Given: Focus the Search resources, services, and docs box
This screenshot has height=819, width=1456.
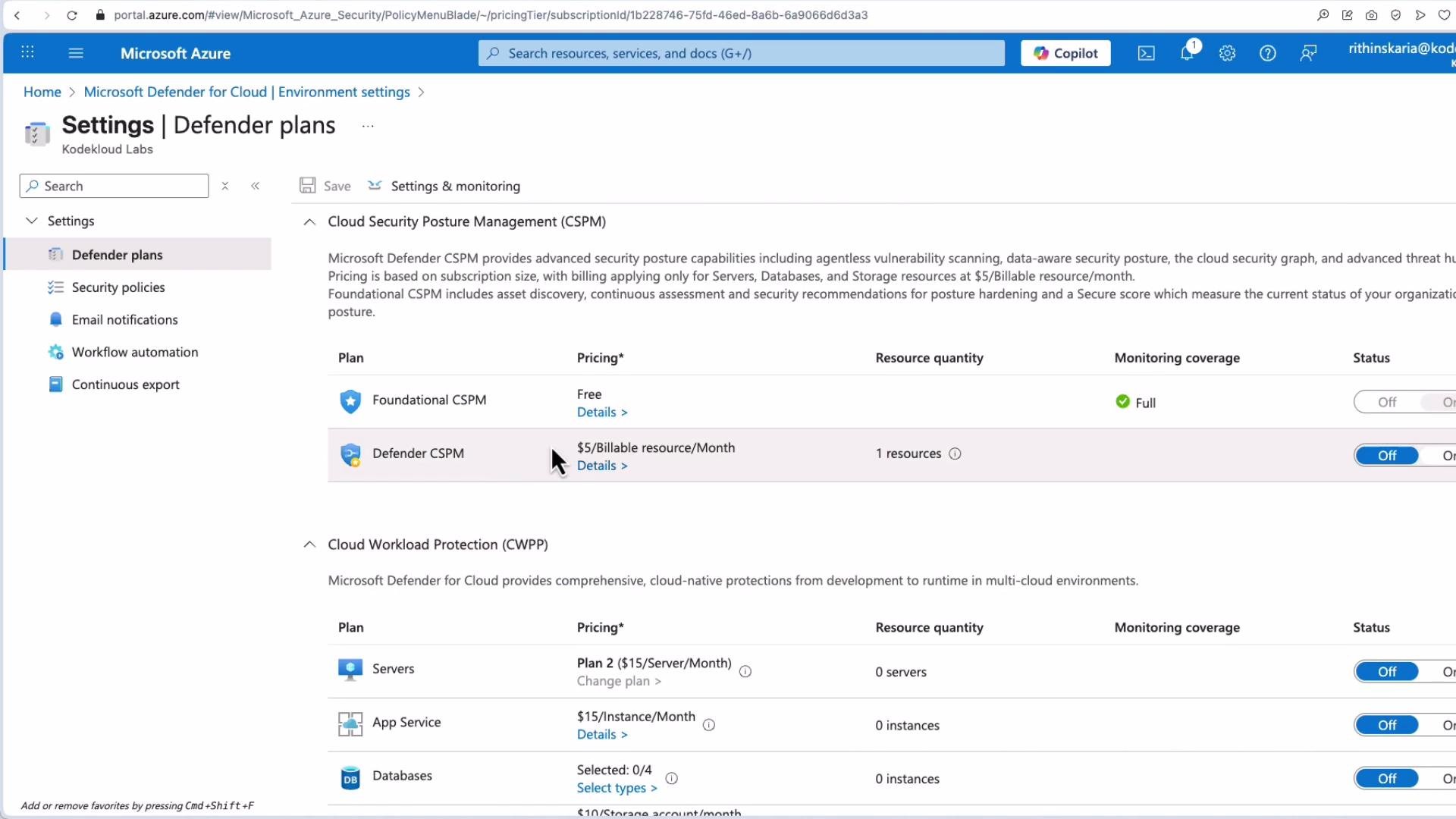Looking at the screenshot, I should [x=741, y=53].
